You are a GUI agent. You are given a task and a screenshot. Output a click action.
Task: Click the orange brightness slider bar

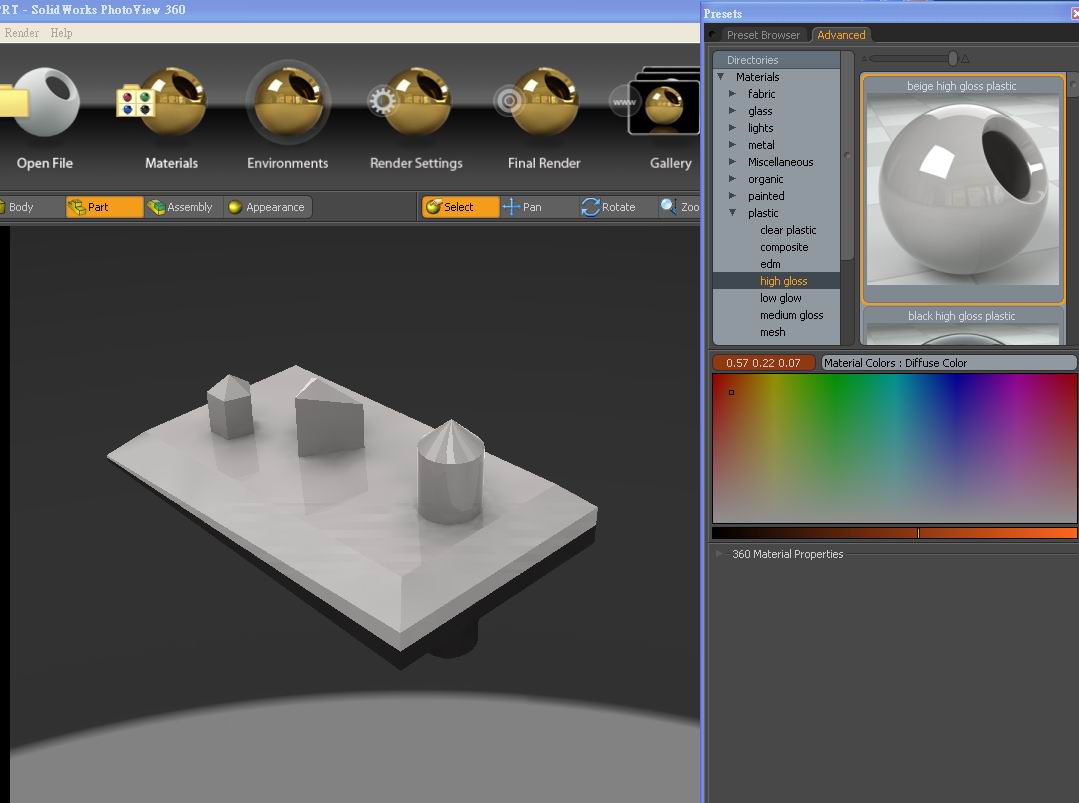click(x=895, y=533)
